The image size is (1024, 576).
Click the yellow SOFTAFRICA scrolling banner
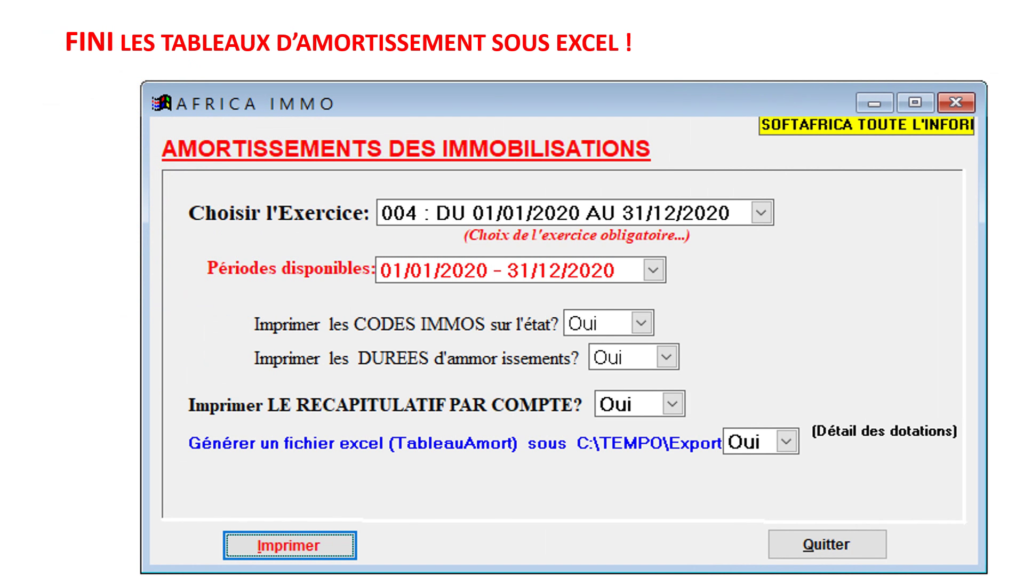[866, 126]
